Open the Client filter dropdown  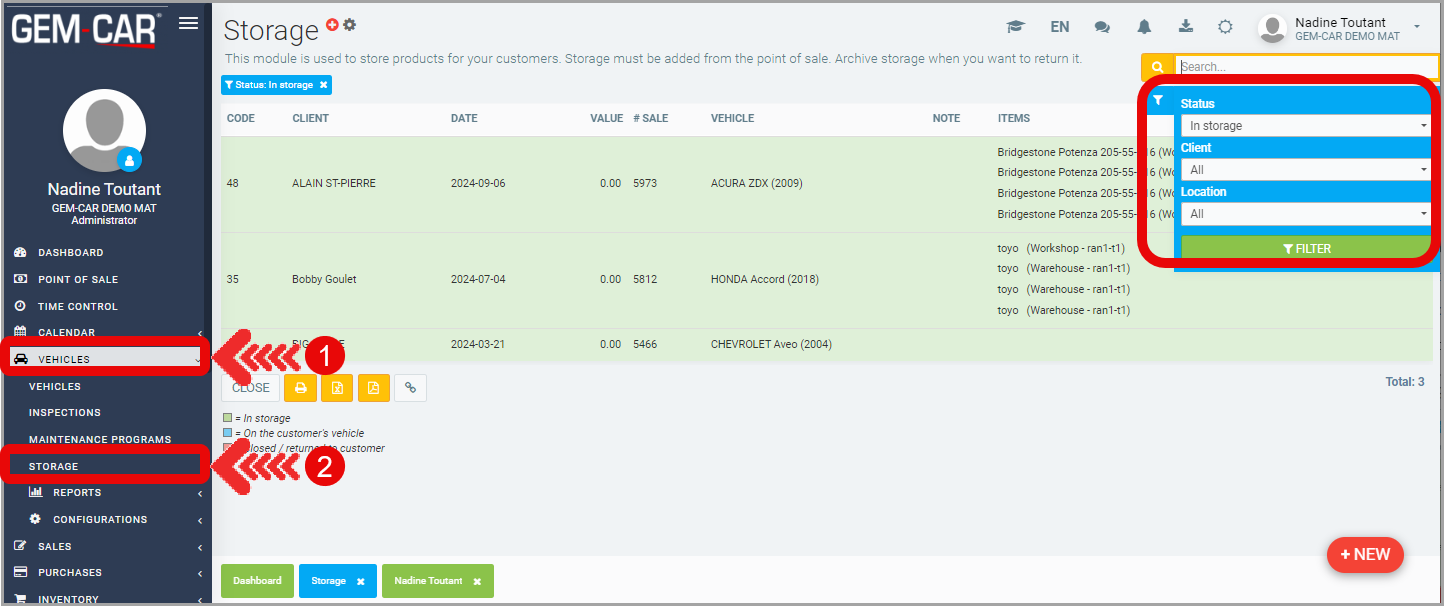[x=1305, y=170]
